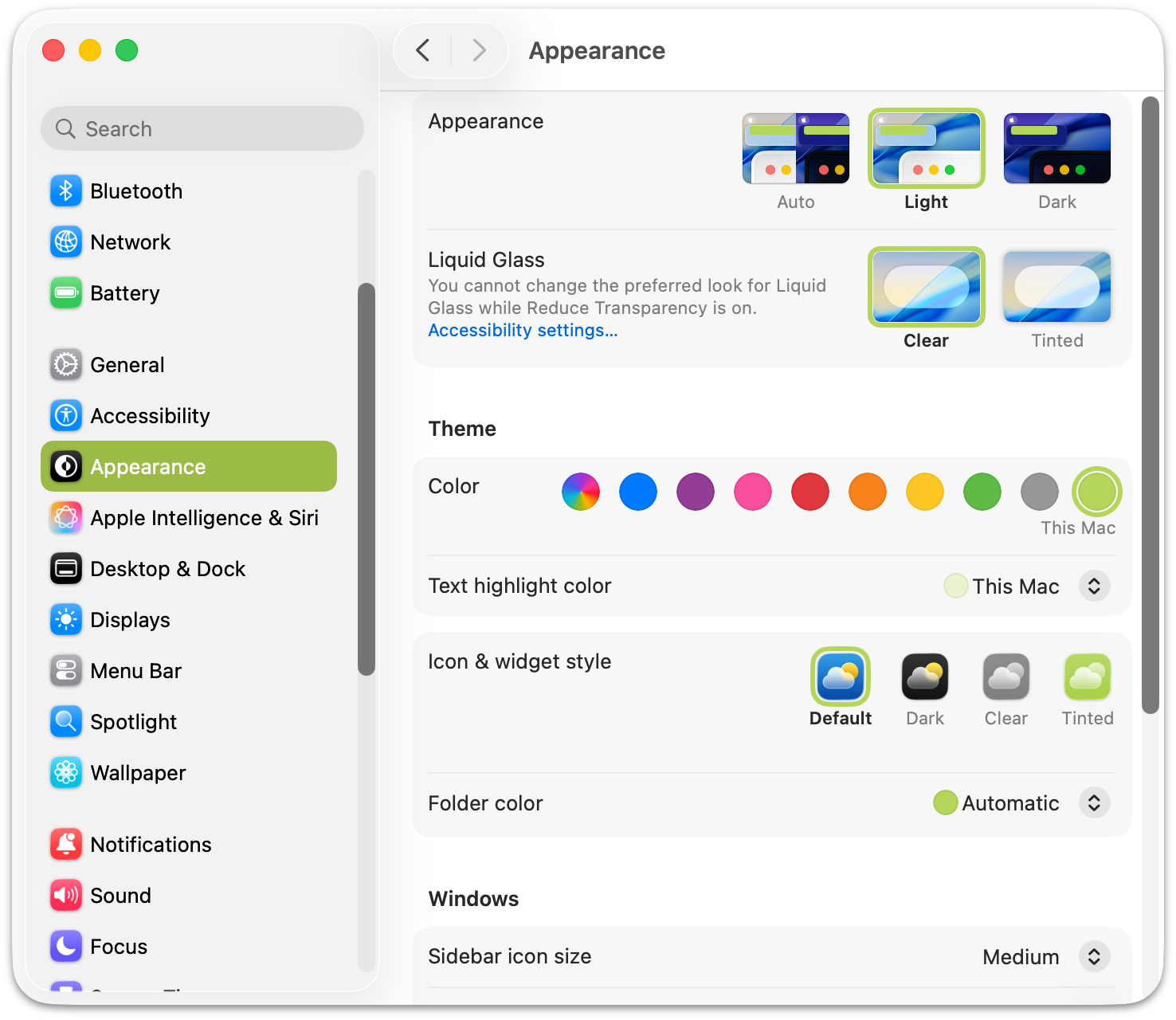Choose the Tinted Liquid Glass option
The width and height of the screenshot is (1176, 1020).
coord(1056,288)
